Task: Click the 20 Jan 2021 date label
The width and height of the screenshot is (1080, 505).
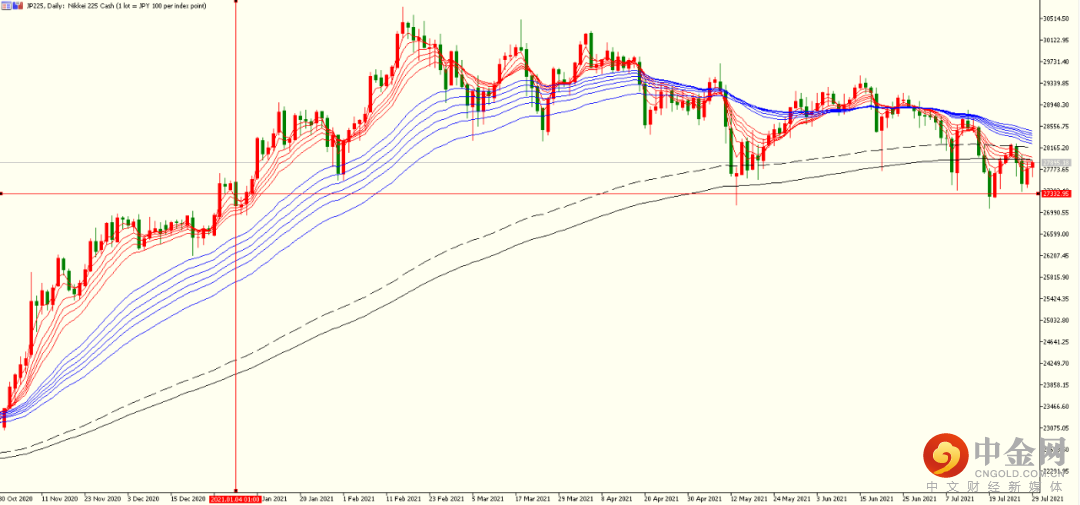Action: point(317,498)
